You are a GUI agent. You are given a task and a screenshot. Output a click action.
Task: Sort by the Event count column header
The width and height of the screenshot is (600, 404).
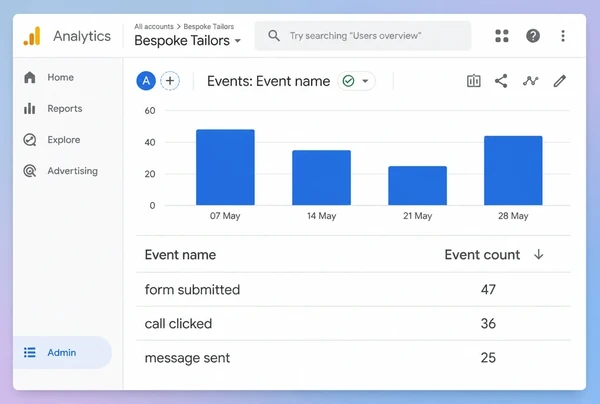click(482, 255)
